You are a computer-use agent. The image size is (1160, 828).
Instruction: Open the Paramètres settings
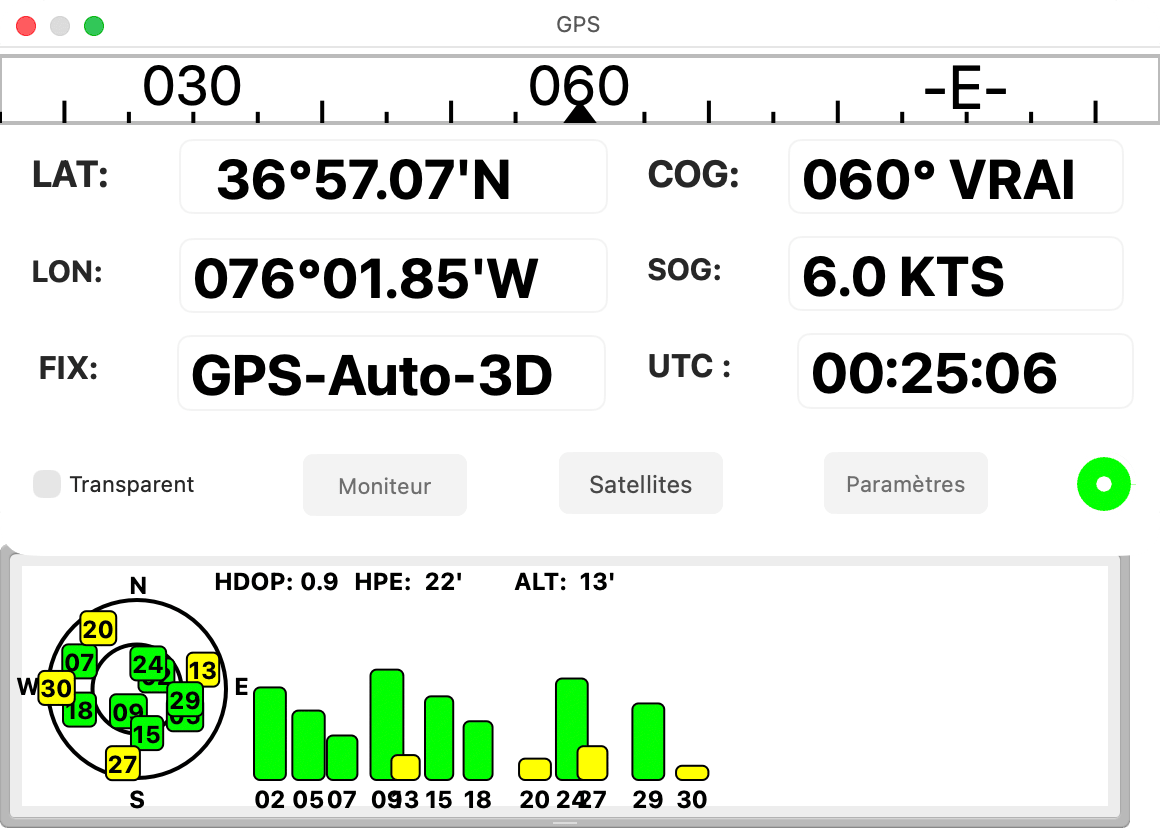click(x=906, y=484)
